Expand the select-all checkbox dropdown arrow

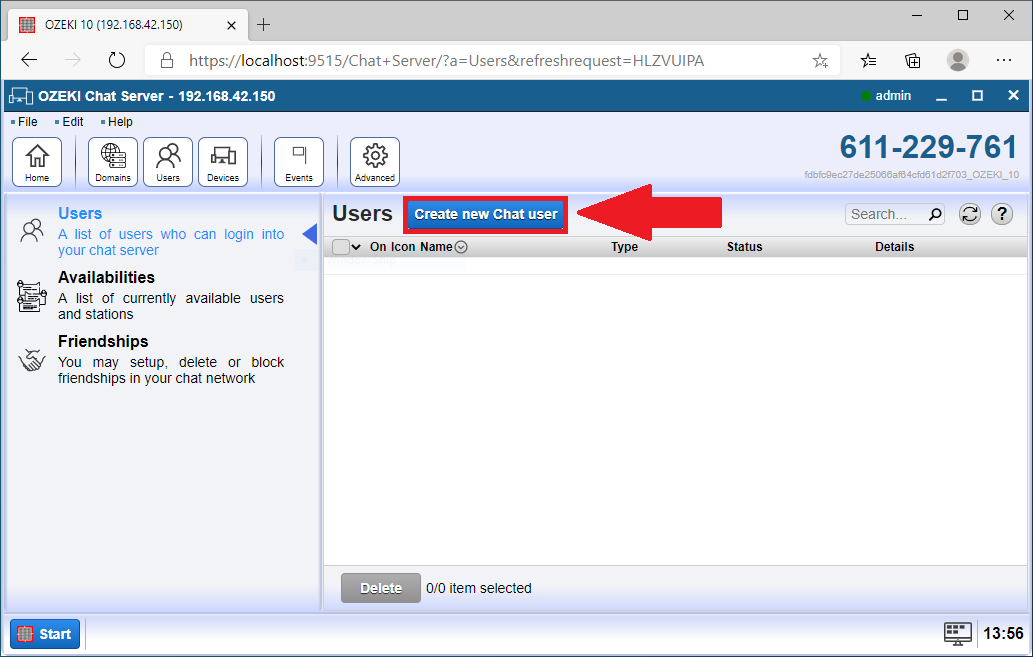354,246
